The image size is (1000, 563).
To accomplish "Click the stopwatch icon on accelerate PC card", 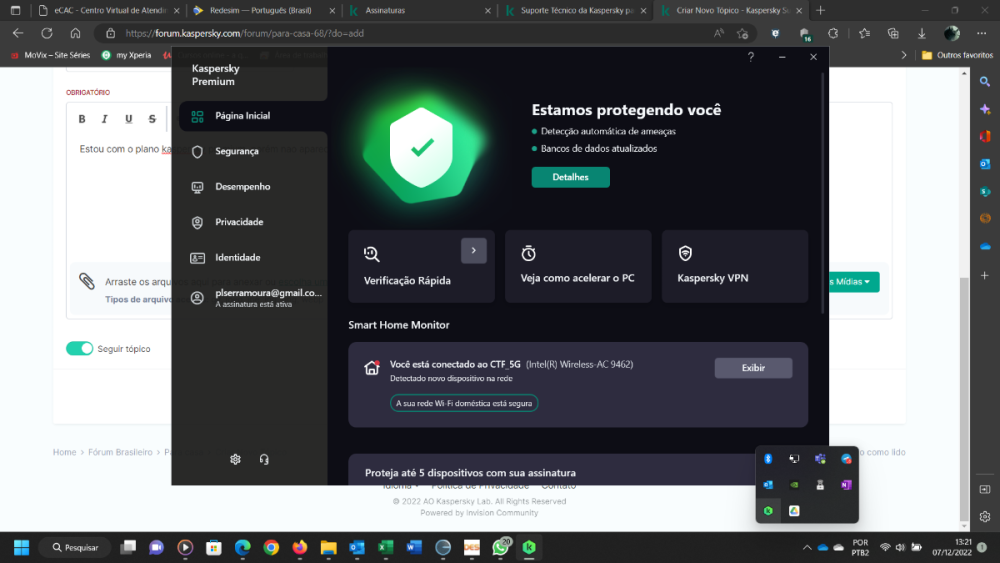I will point(528,253).
